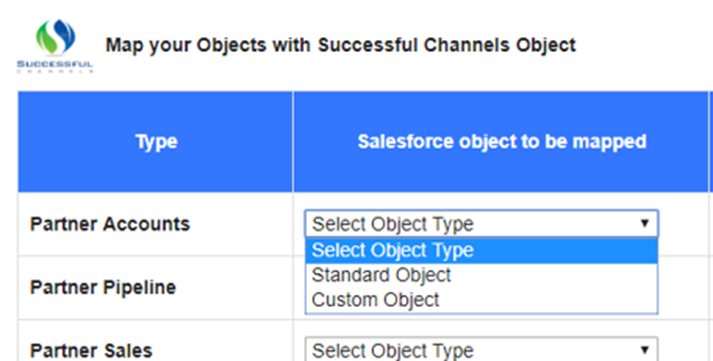Select the Partner Sales row label

(x=91, y=351)
